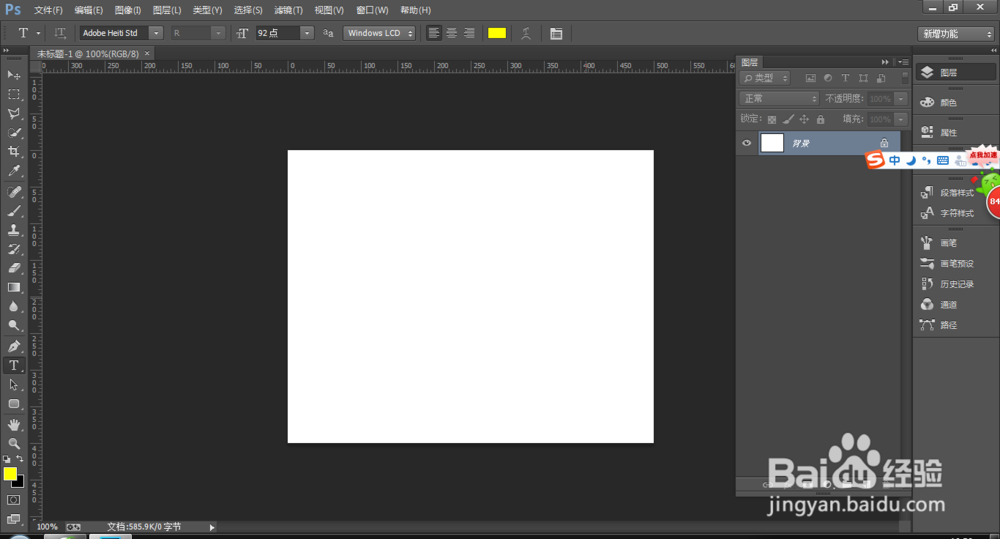Open the 颜色 panel button
1000x539 pixels.
955,103
